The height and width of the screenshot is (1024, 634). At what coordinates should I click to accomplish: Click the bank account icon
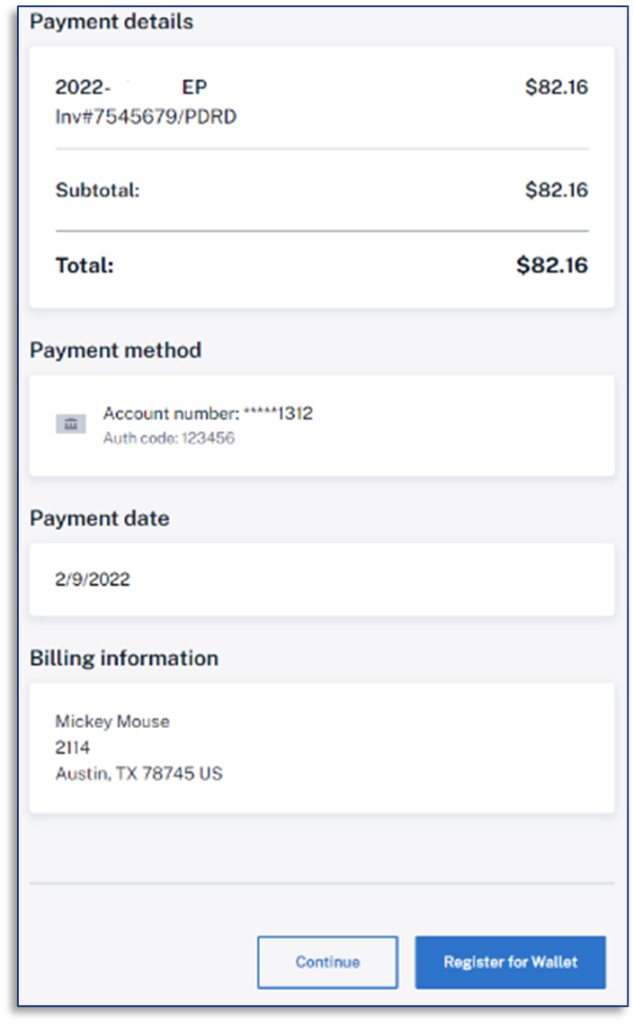click(x=70, y=423)
